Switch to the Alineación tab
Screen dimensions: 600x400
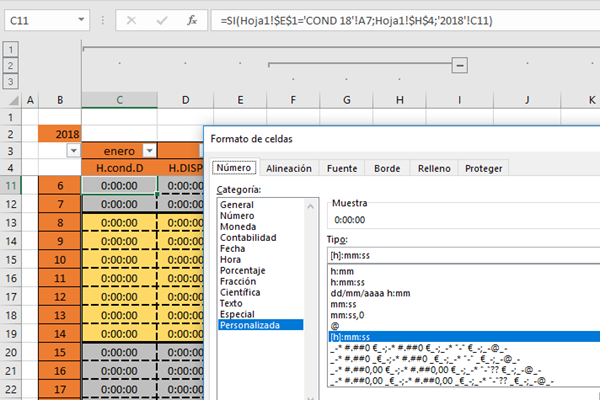289,169
